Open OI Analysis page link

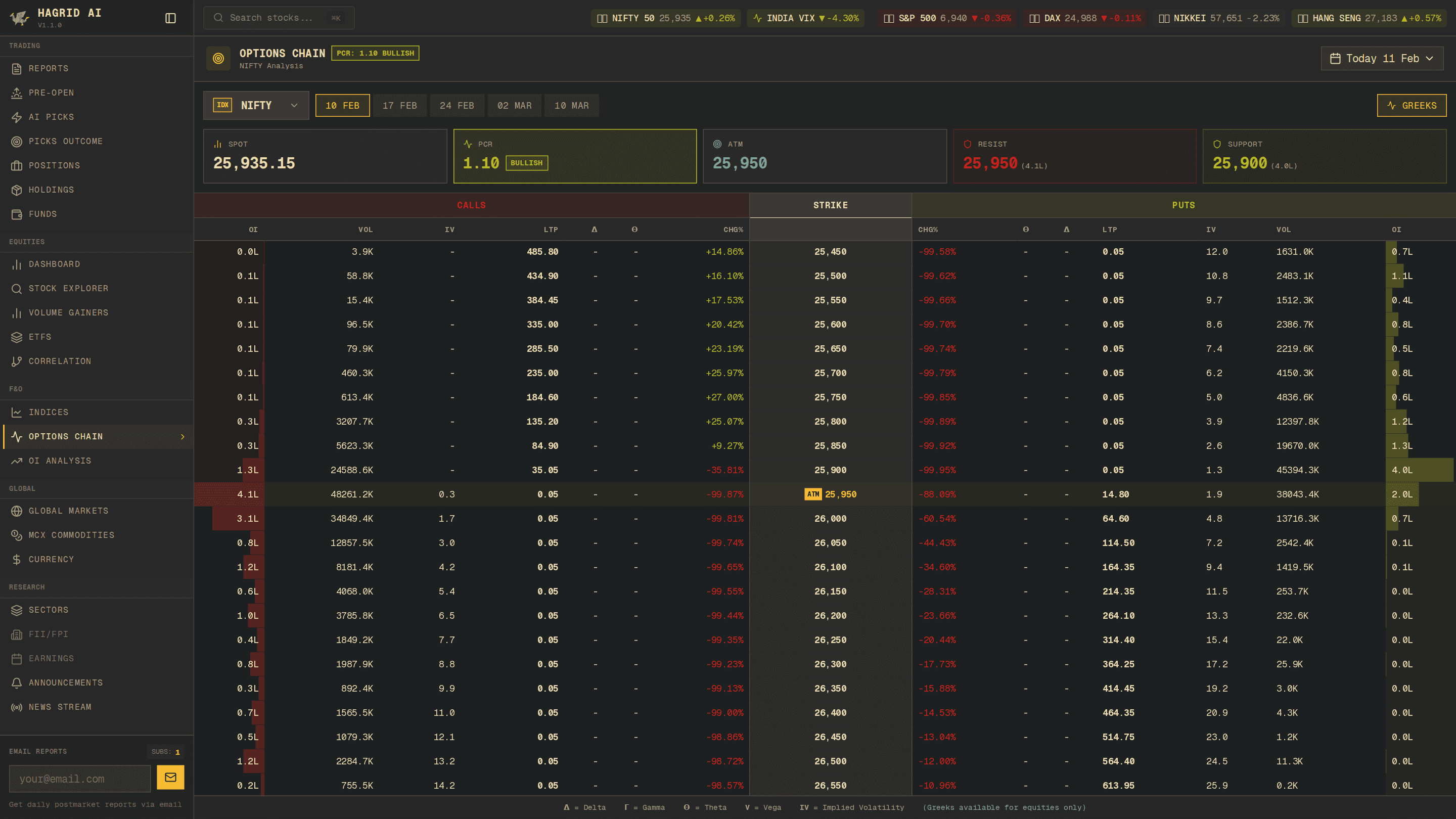click(59, 461)
